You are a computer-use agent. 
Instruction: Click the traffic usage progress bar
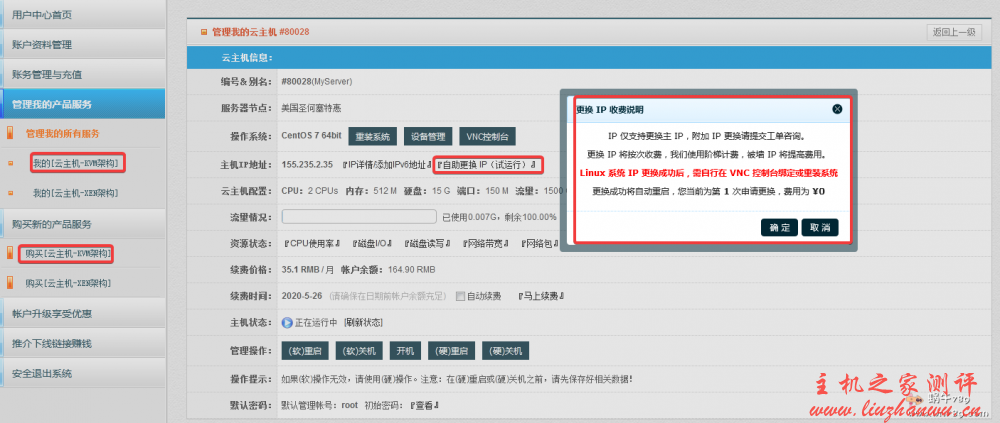coord(360,216)
